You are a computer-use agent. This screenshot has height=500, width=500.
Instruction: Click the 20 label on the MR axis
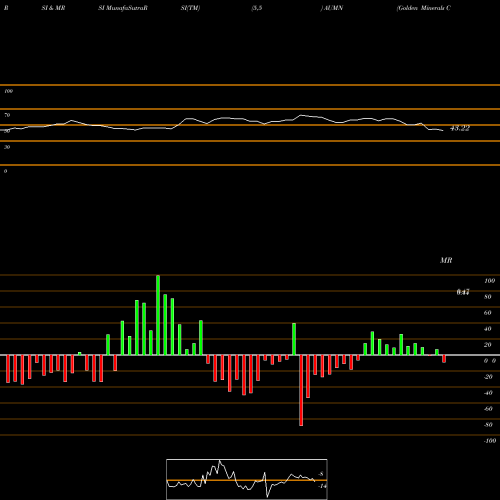488,345
